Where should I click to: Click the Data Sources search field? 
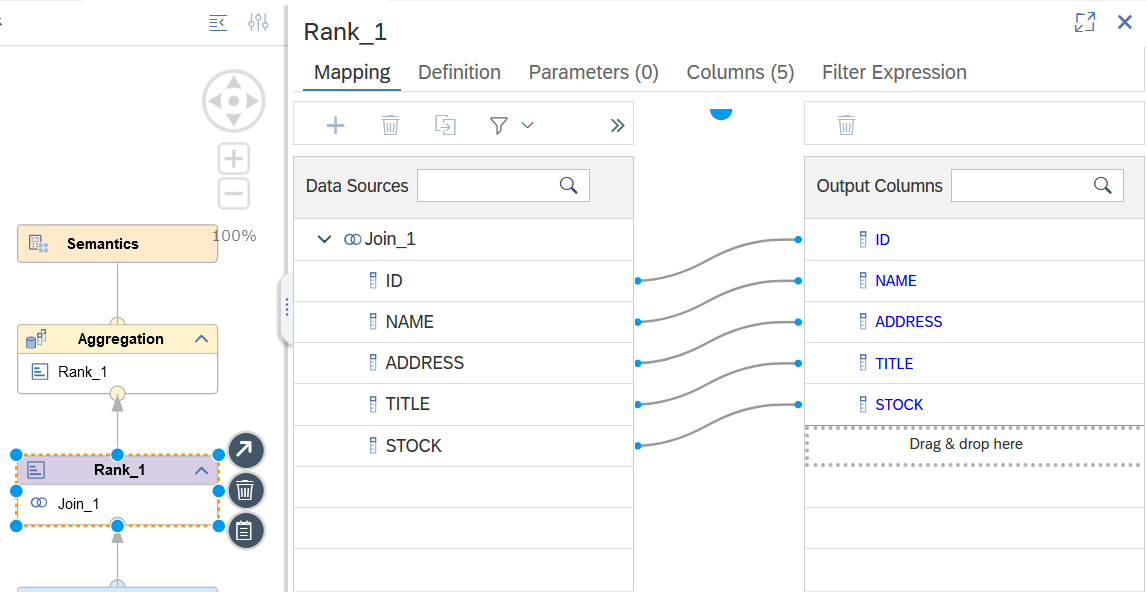tap(503, 185)
